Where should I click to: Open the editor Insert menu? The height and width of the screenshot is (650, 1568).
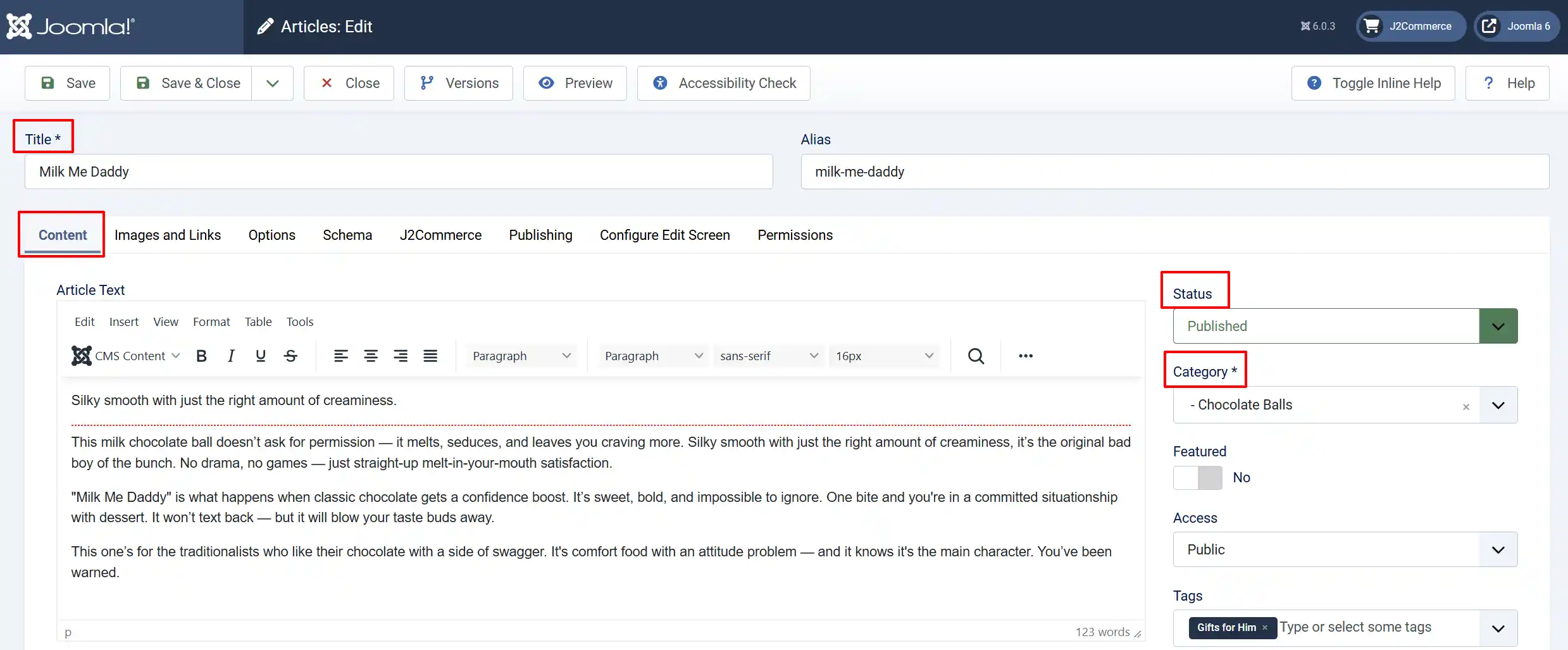coord(123,322)
